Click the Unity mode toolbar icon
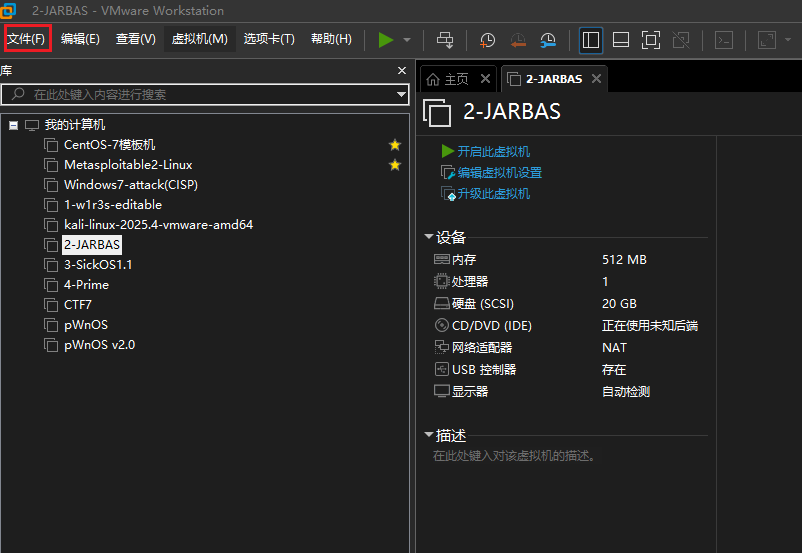This screenshot has width=802, height=553. click(681, 40)
